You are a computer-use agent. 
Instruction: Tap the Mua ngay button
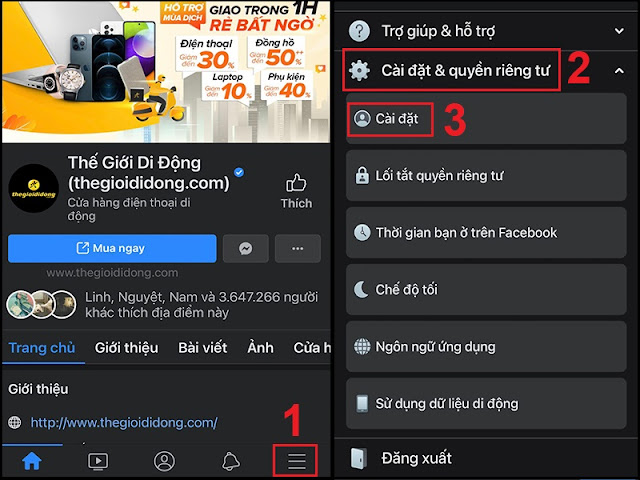pos(112,248)
